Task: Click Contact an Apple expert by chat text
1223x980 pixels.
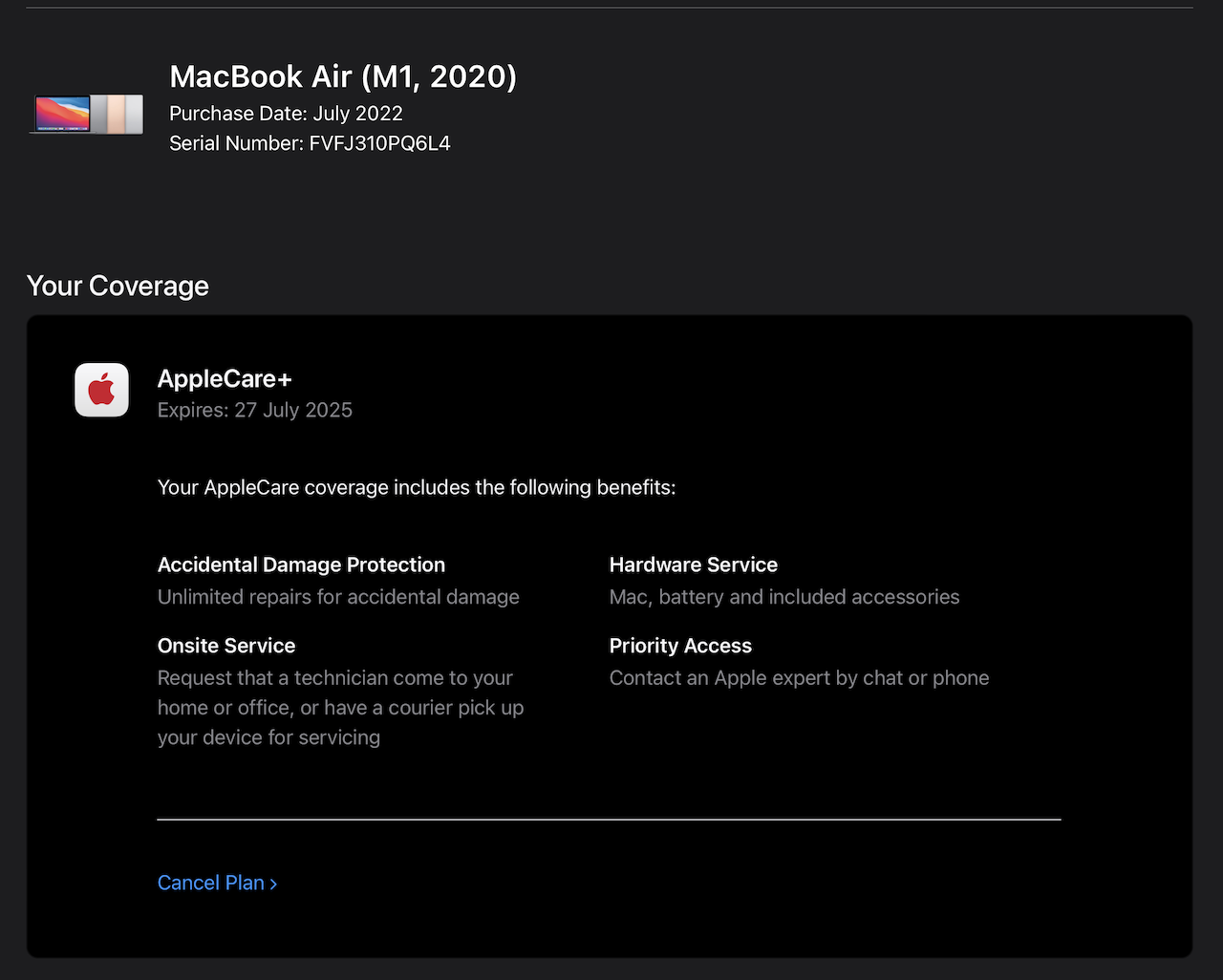Action: click(x=800, y=678)
